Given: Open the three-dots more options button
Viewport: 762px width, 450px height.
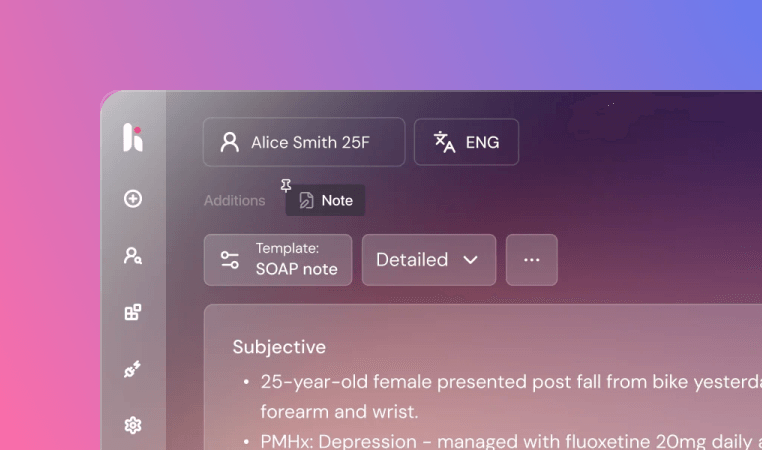Looking at the screenshot, I should (x=532, y=260).
